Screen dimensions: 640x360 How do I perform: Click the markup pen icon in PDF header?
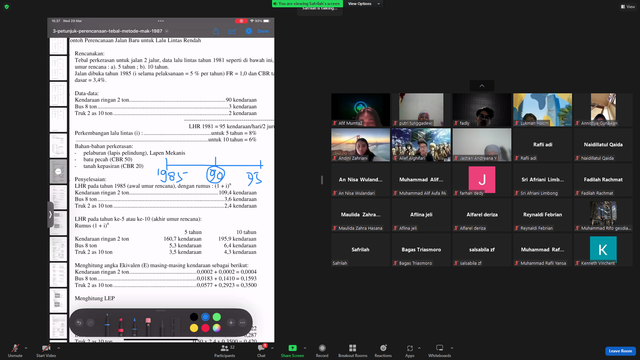point(232,31)
